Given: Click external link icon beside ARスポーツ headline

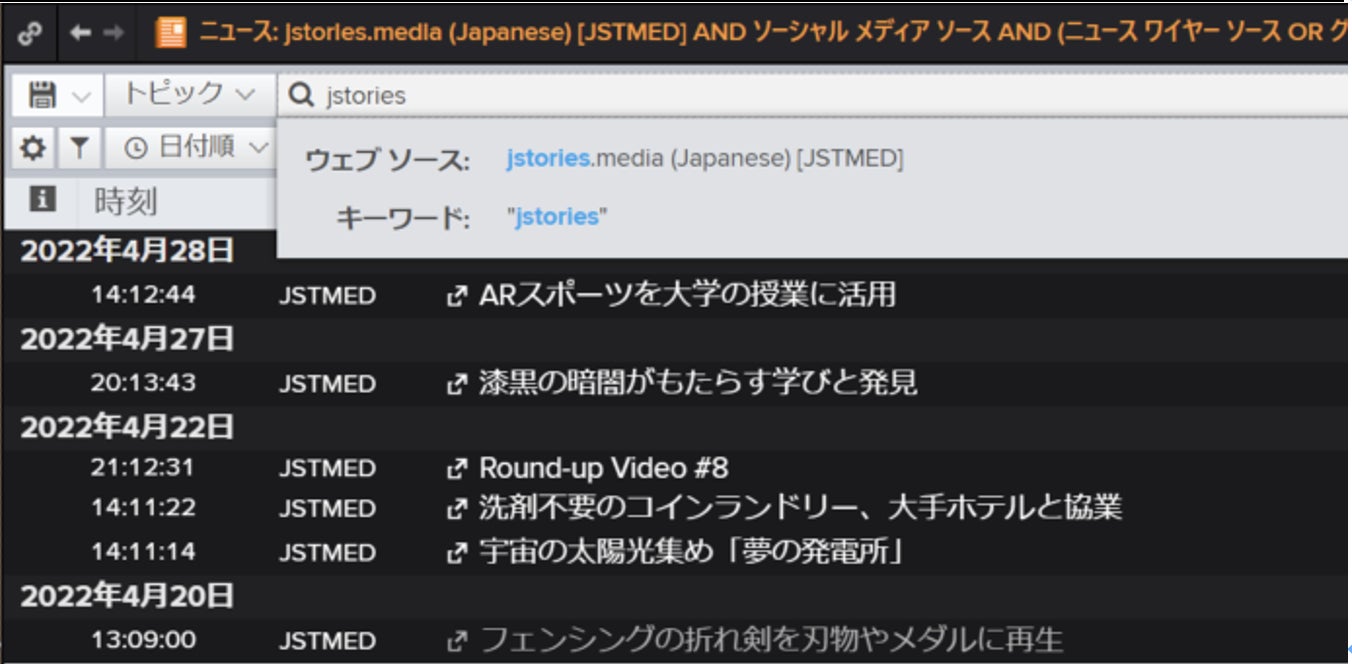Looking at the screenshot, I should click(x=457, y=296).
